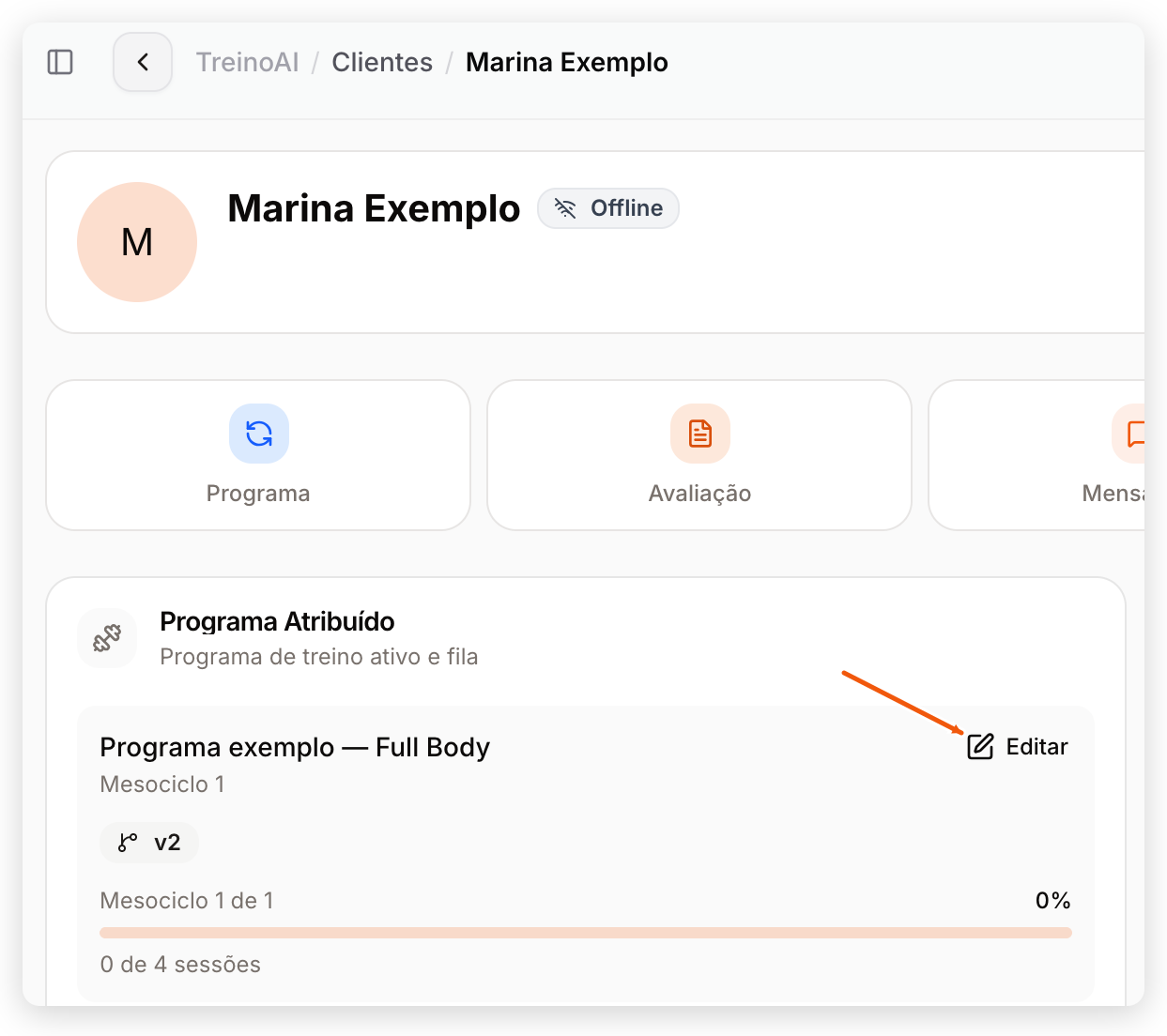
Task: Open the Programa card
Action: point(258,455)
